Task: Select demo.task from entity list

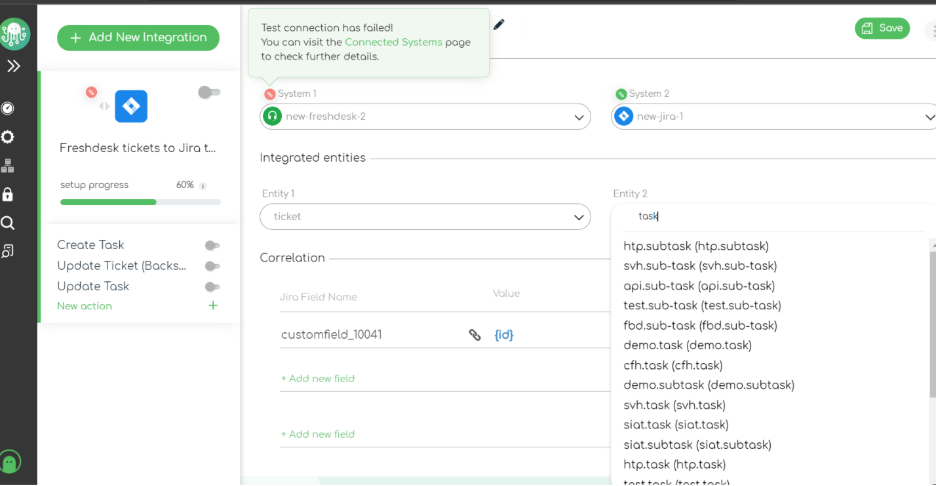Action: coord(688,345)
